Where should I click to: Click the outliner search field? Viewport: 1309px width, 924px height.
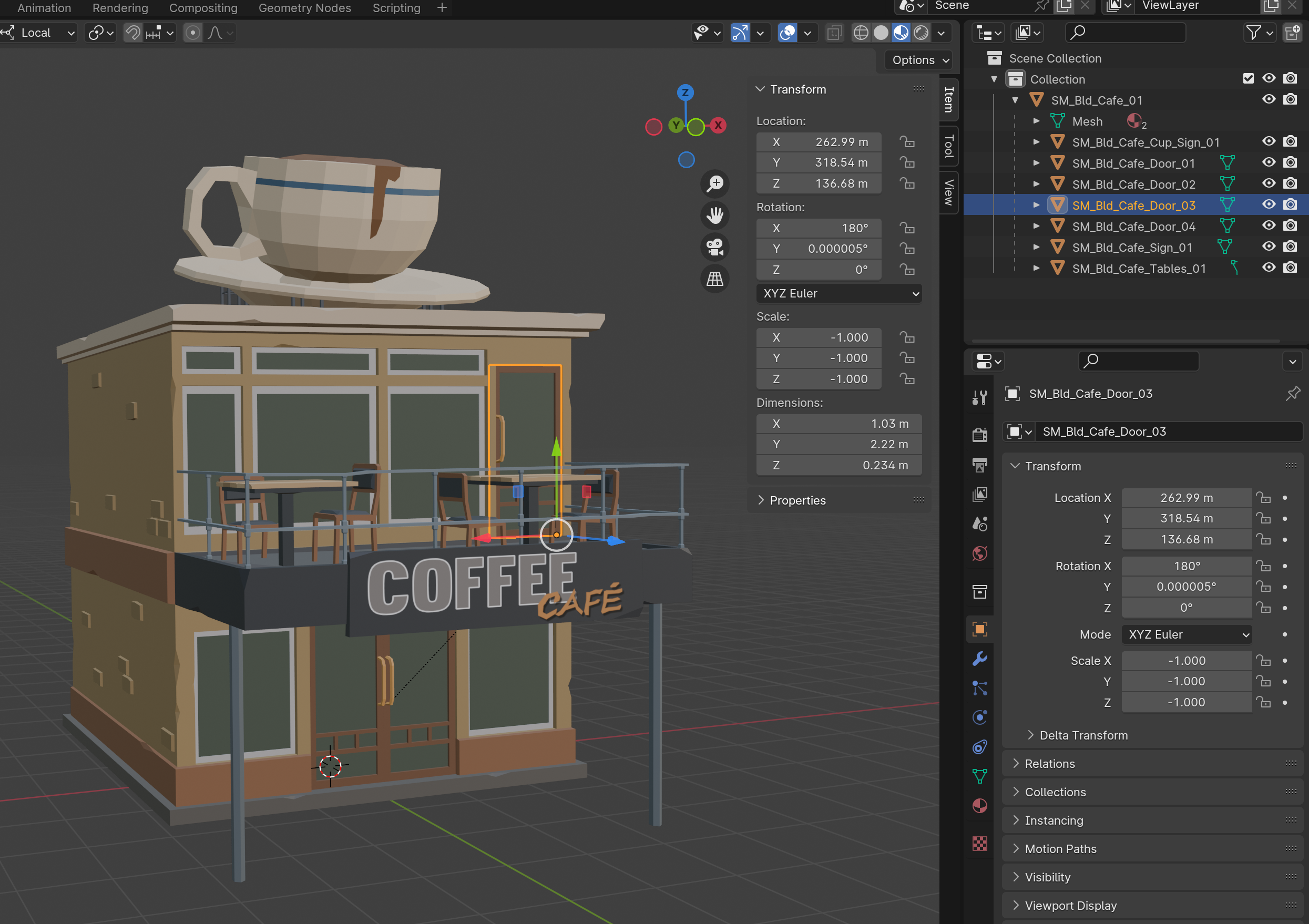click(x=1125, y=33)
